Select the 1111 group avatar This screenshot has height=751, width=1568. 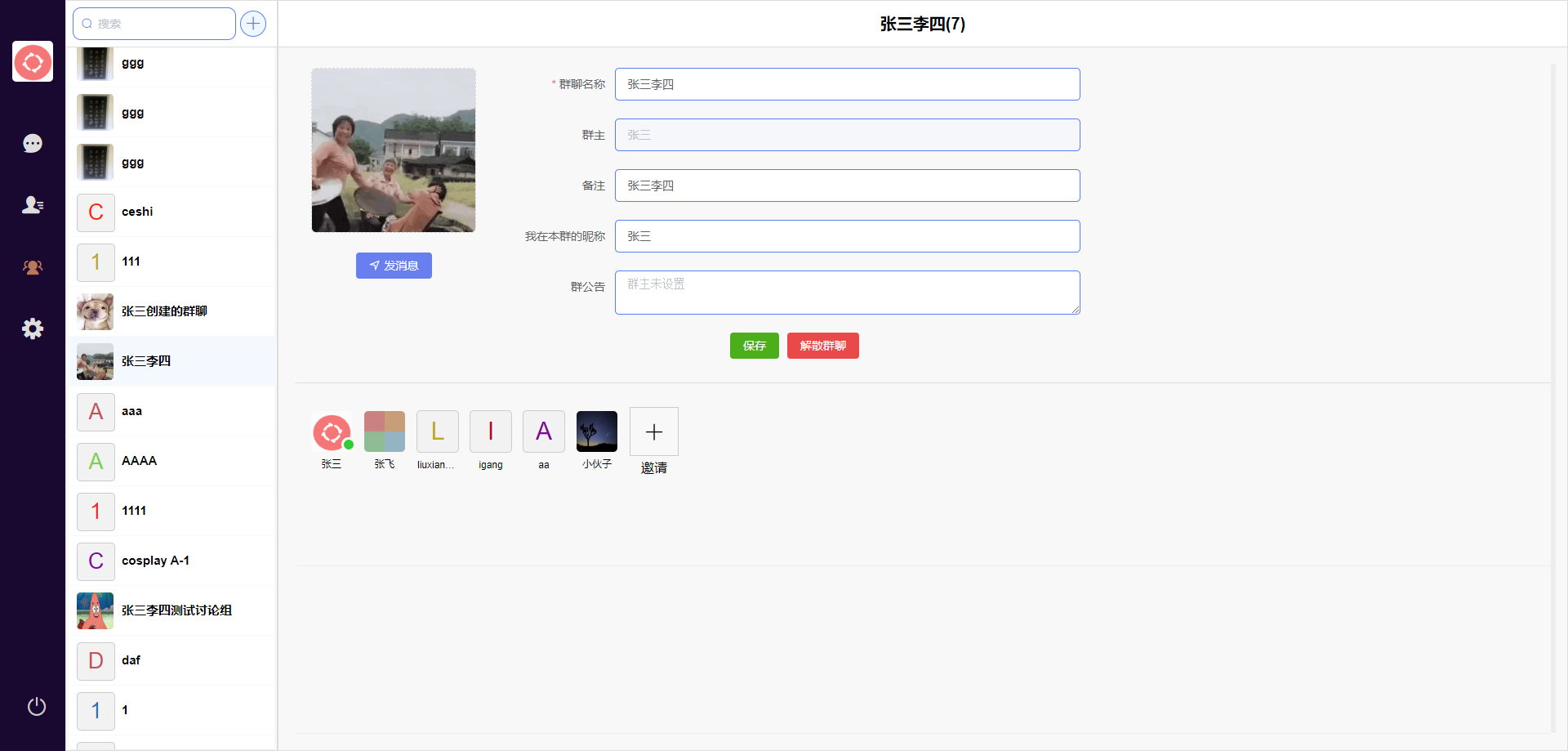coord(96,512)
